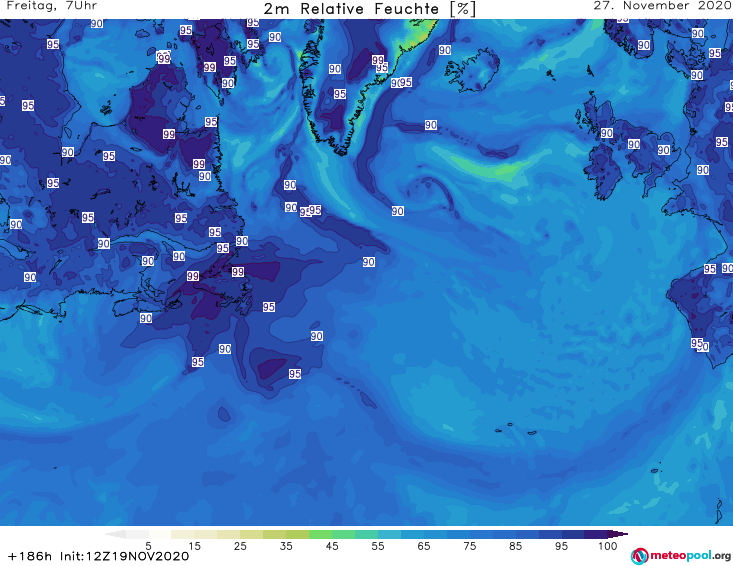733x566 pixels.
Task: Click the round meteopool logo icon
Action: click(x=639, y=557)
